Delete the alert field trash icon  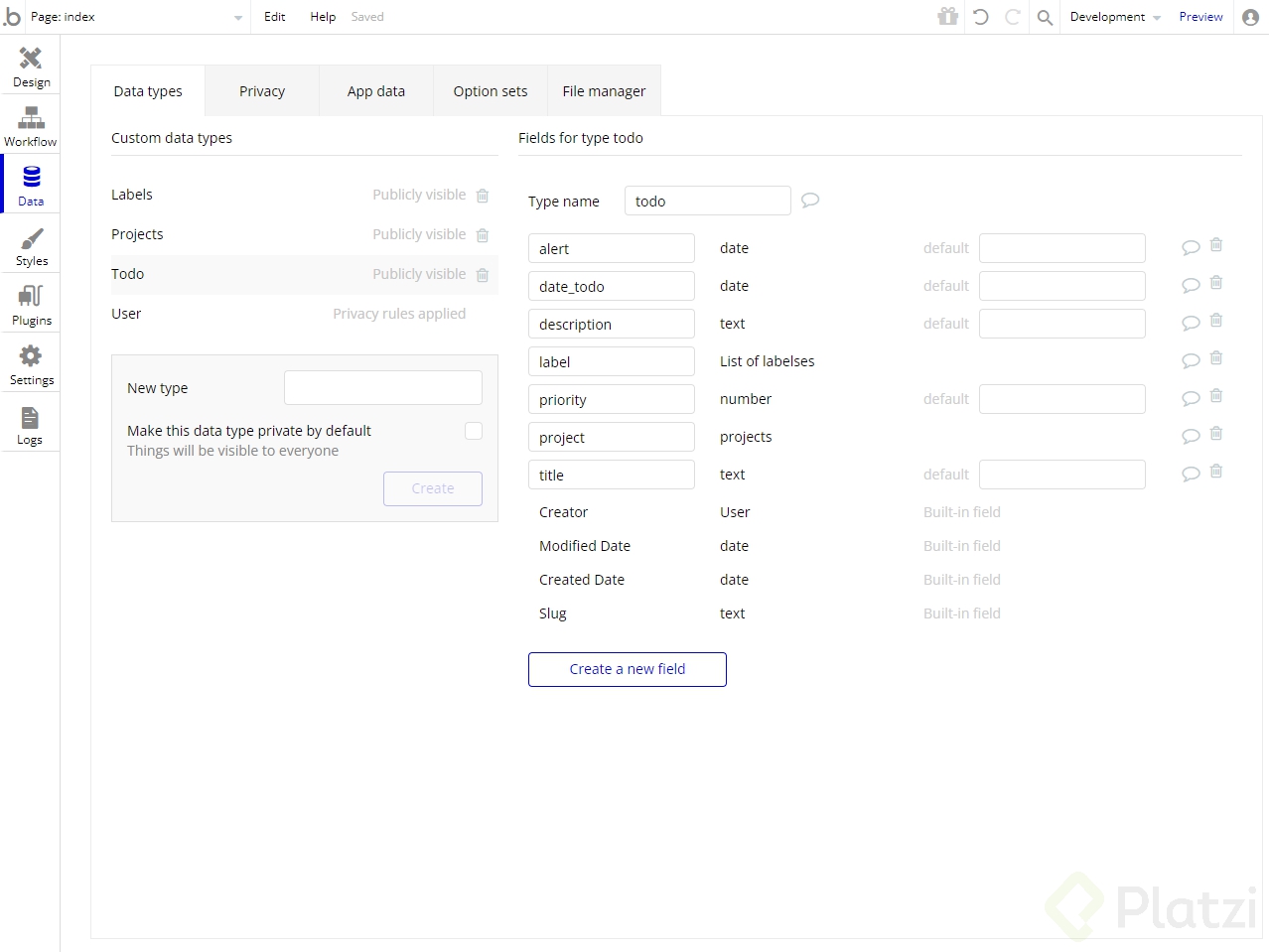click(1216, 245)
